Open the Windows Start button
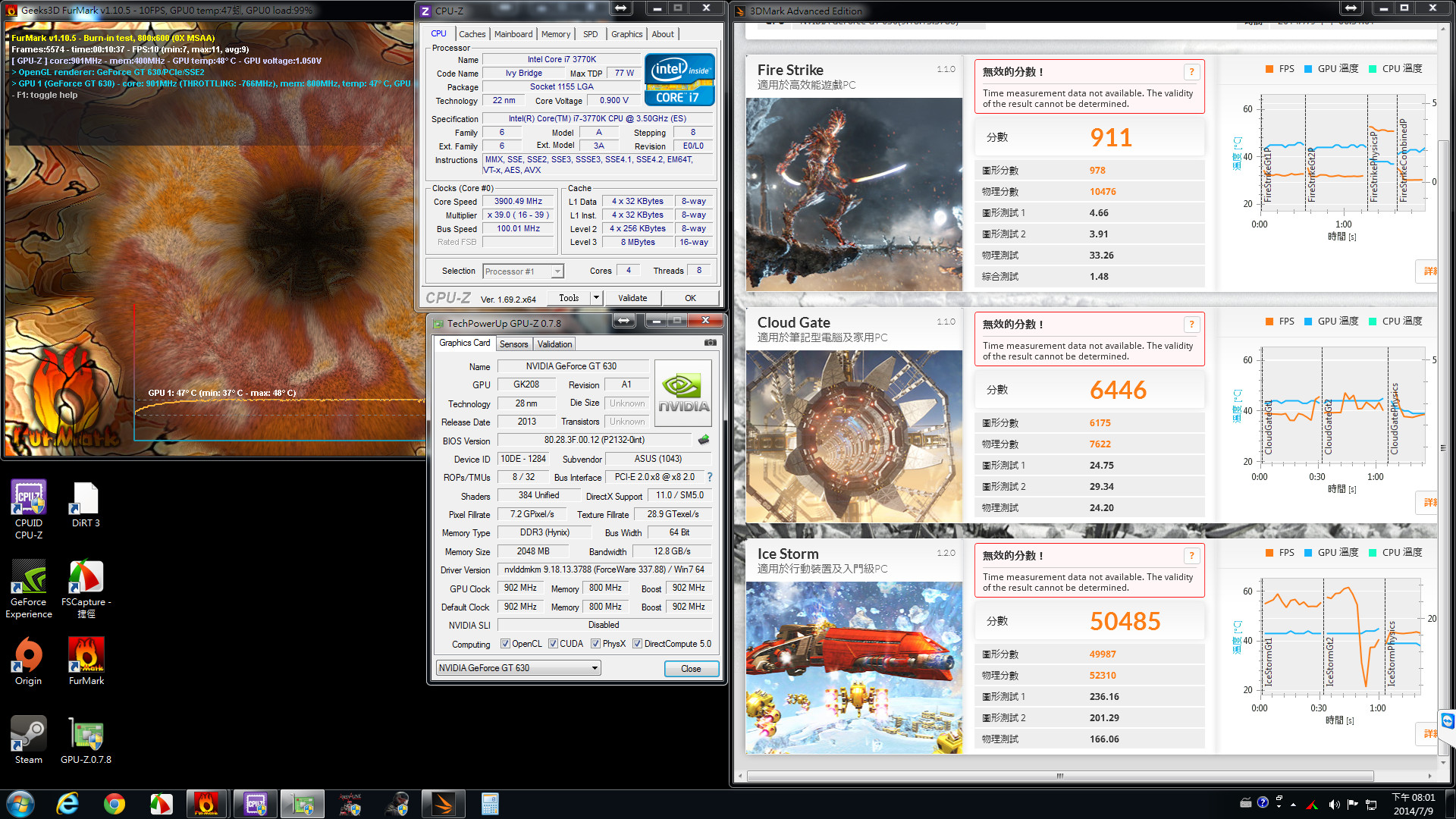The height and width of the screenshot is (819, 1456). (x=20, y=804)
